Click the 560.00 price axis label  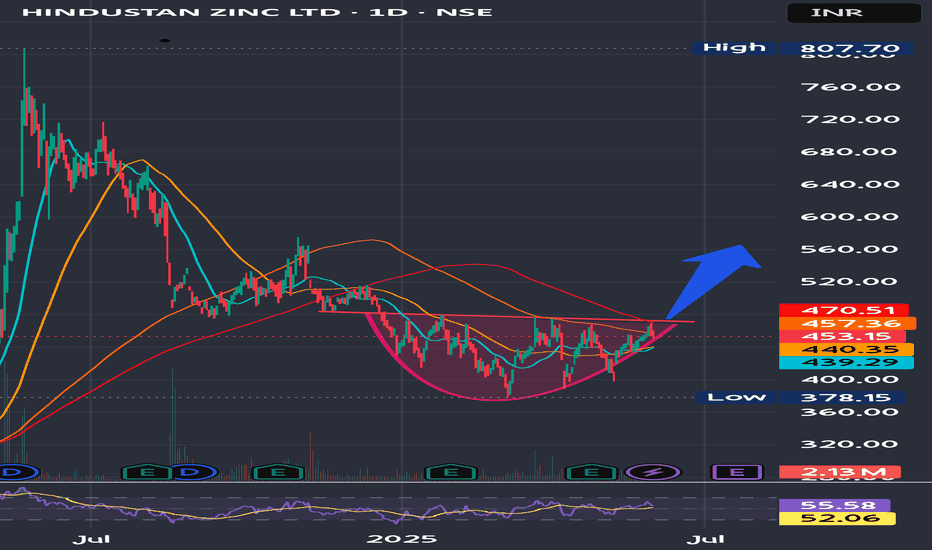(849, 249)
